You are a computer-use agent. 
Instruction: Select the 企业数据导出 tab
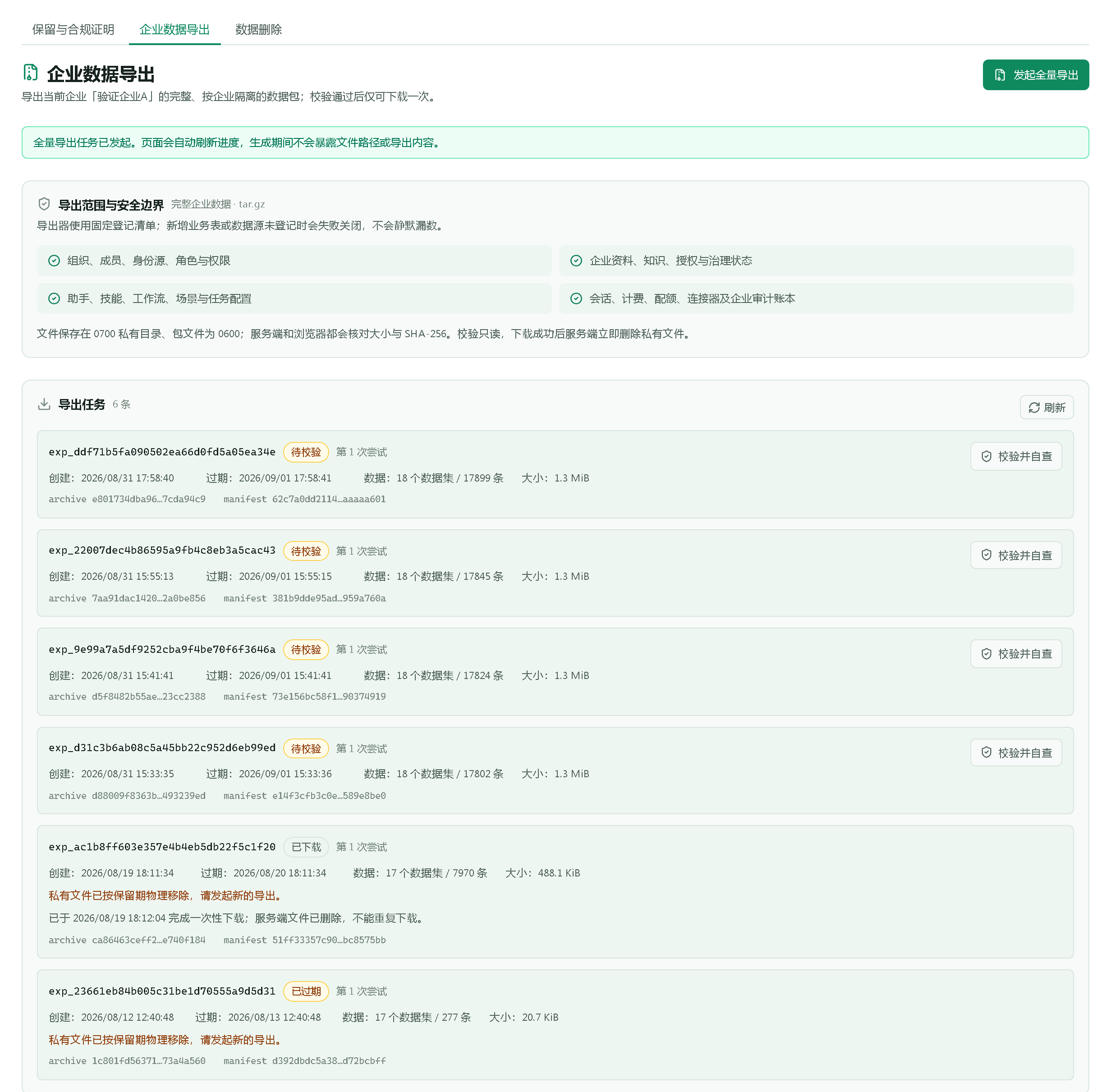[174, 29]
